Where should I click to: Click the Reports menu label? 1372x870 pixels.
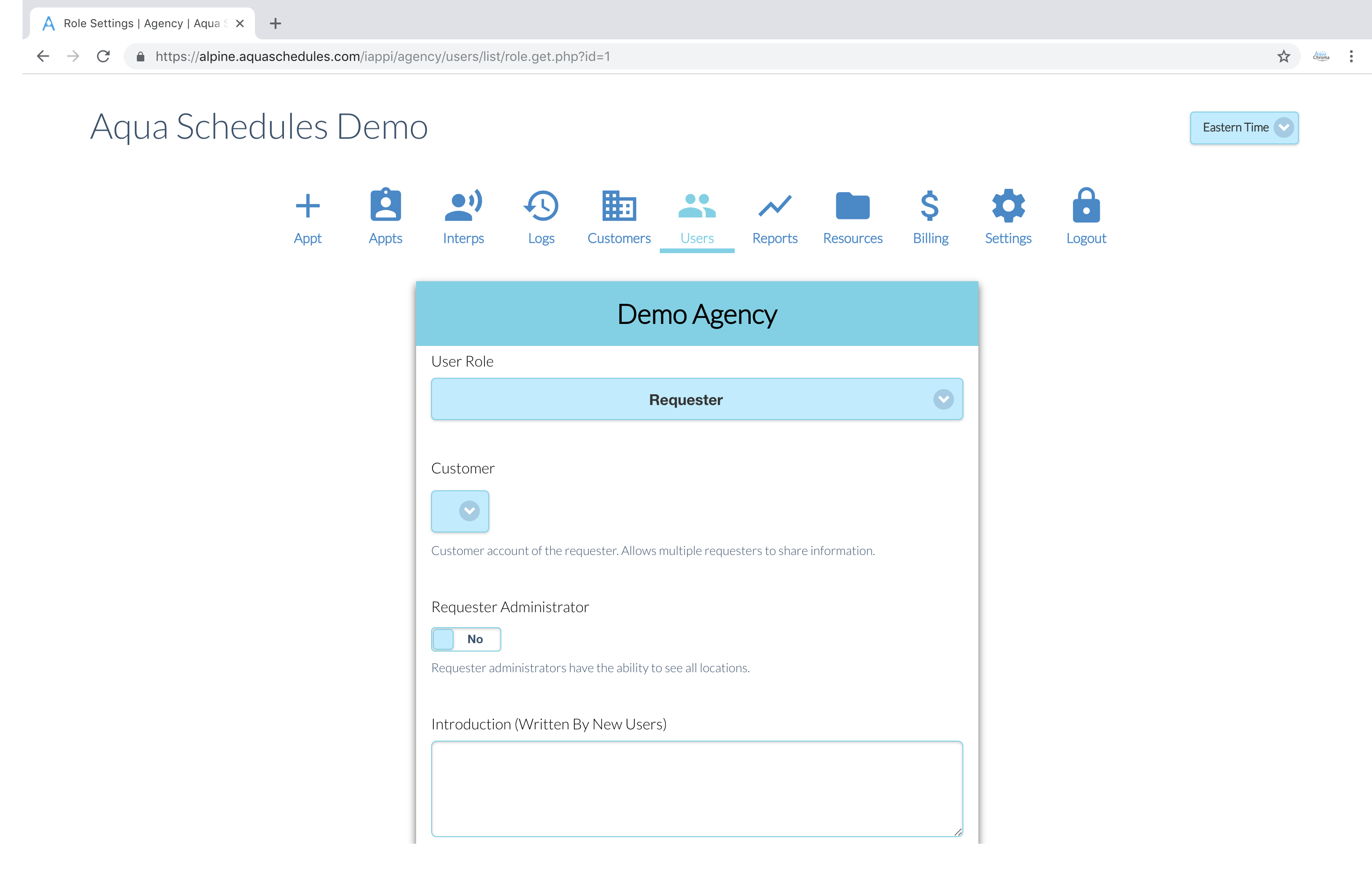[775, 238]
